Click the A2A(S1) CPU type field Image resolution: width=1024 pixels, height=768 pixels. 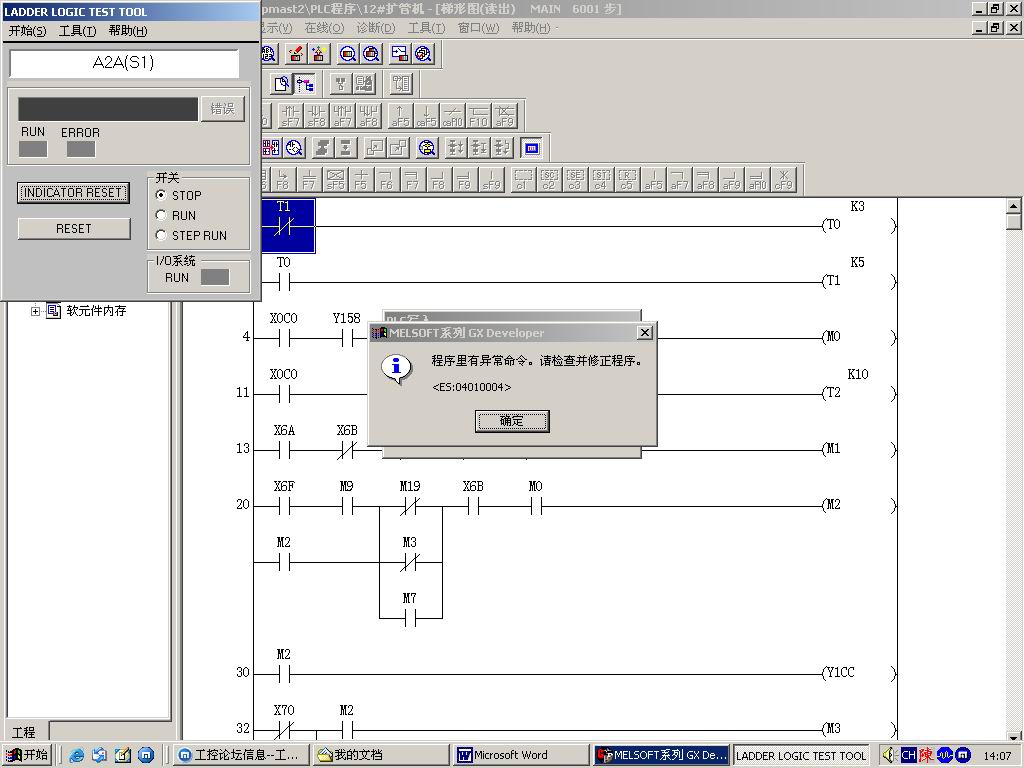point(124,63)
